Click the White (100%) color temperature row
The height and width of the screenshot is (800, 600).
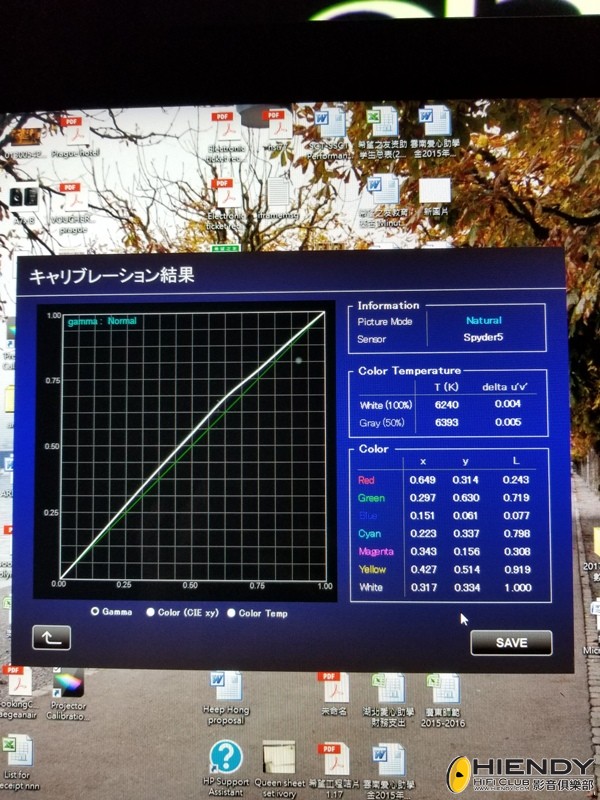(384, 405)
